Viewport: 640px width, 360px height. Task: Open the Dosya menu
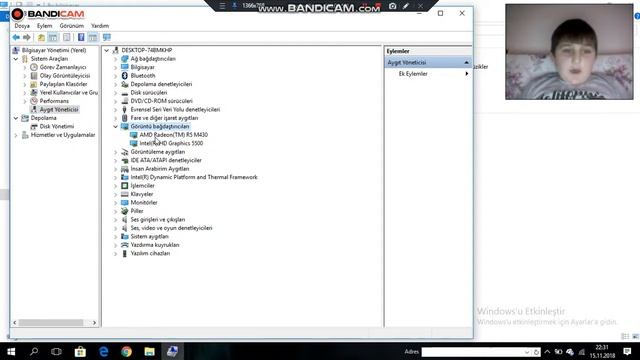[x=22, y=26]
